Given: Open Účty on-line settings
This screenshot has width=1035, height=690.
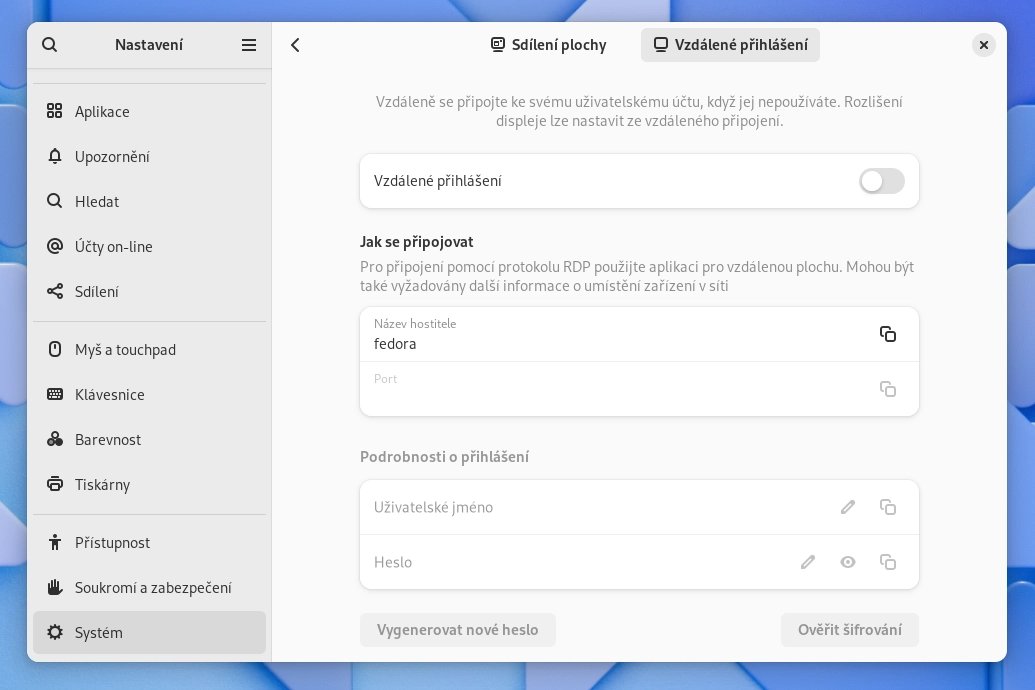Looking at the screenshot, I should tap(149, 246).
